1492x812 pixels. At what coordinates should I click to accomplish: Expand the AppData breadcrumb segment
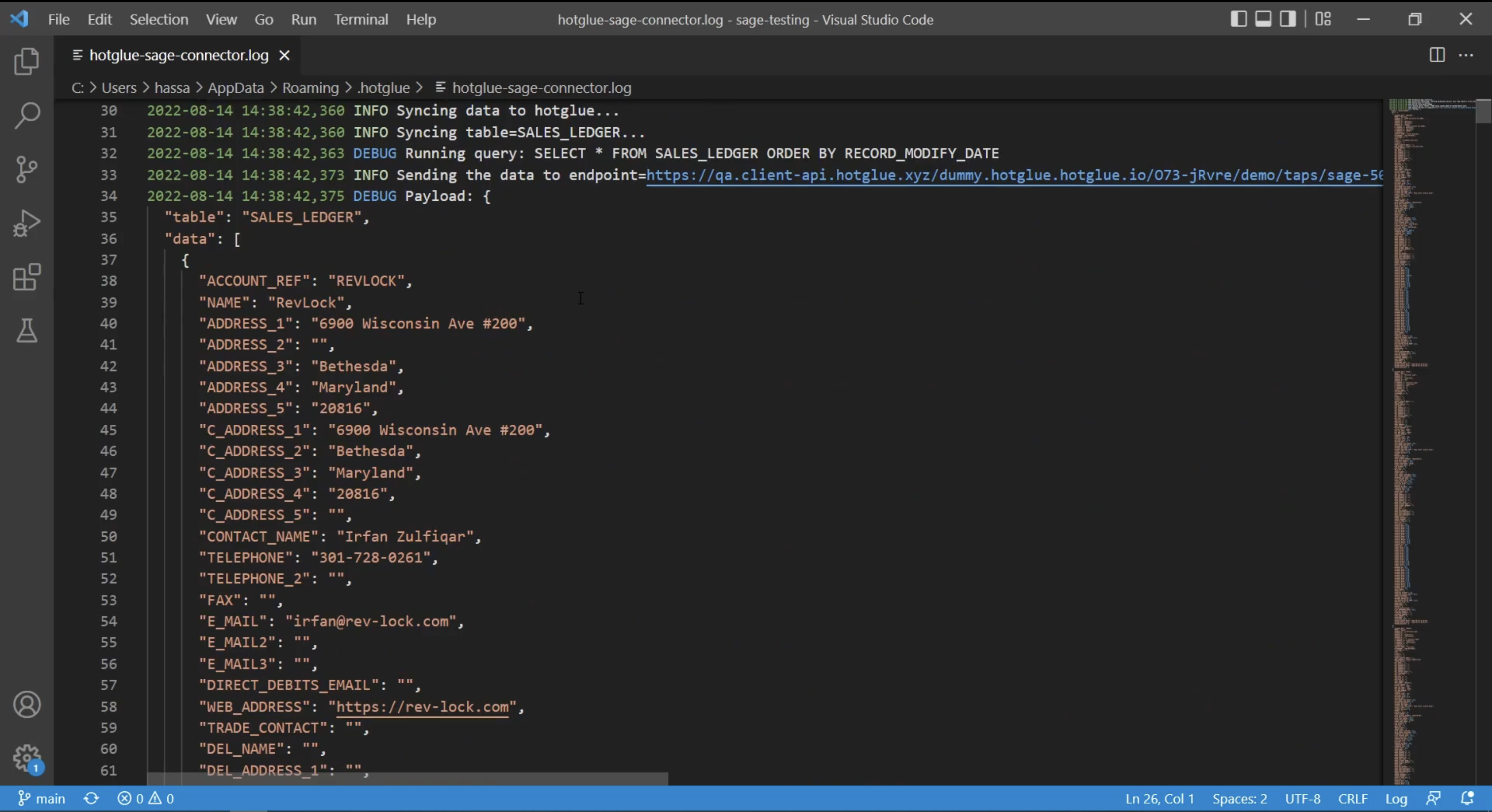click(x=236, y=88)
